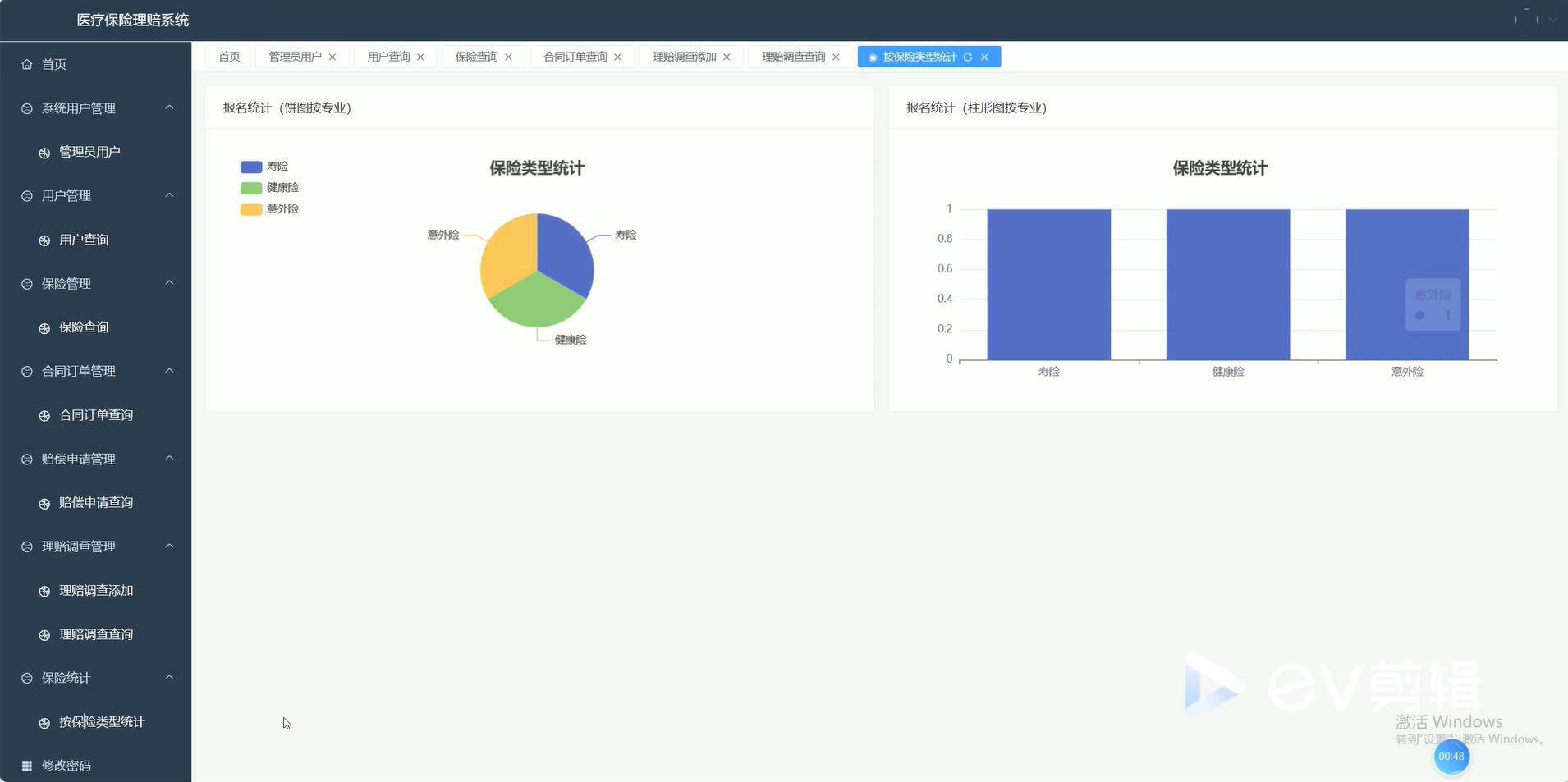Open 理赔调查查询 from the sidebar
The image size is (1568, 782).
tap(95, 634)
